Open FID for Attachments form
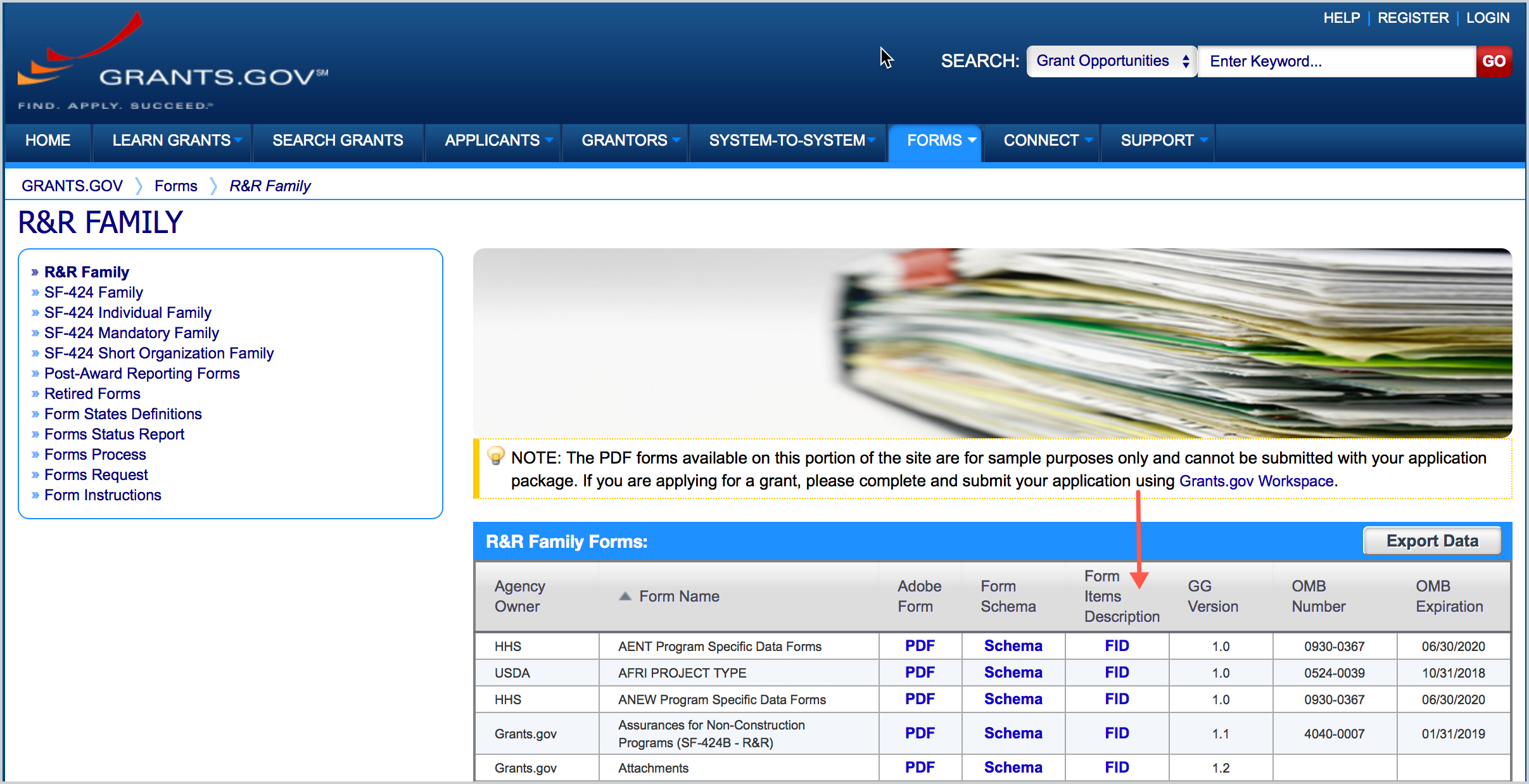1529x784 pixels. click(1117, 767)
